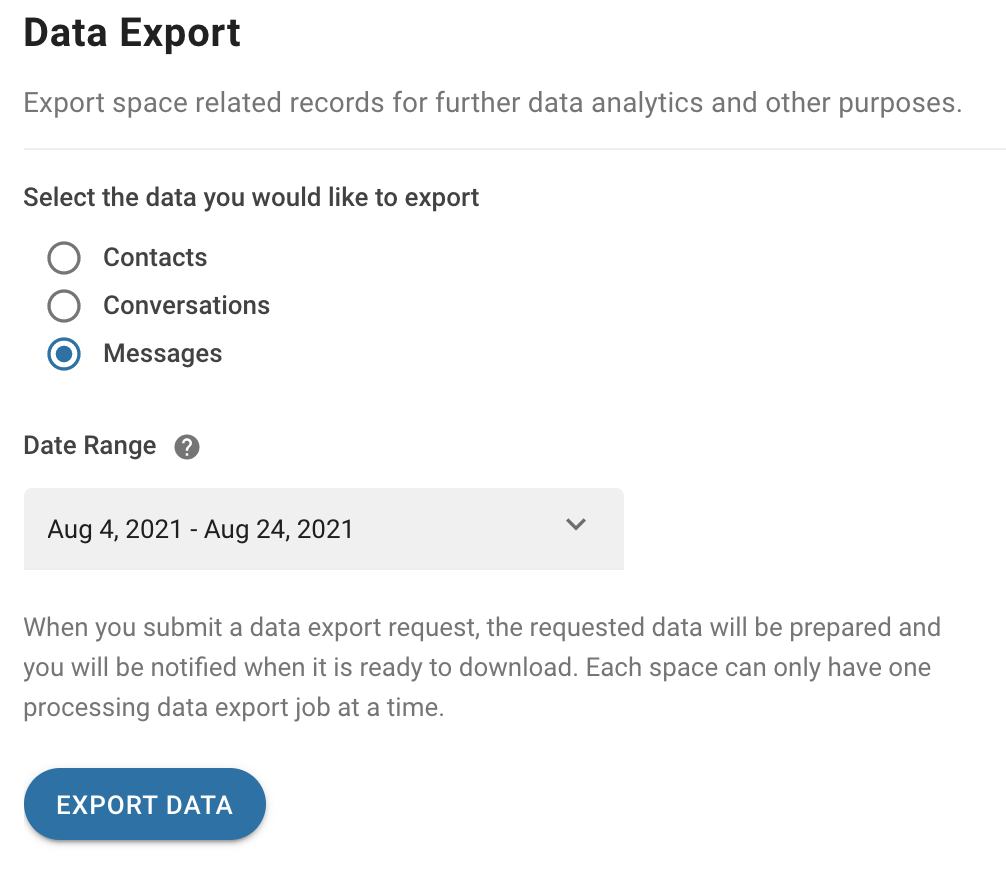Click the 'Select the data you would like to export' label
This screenshot has width=1006, height=874.
(x=251, y=198)
